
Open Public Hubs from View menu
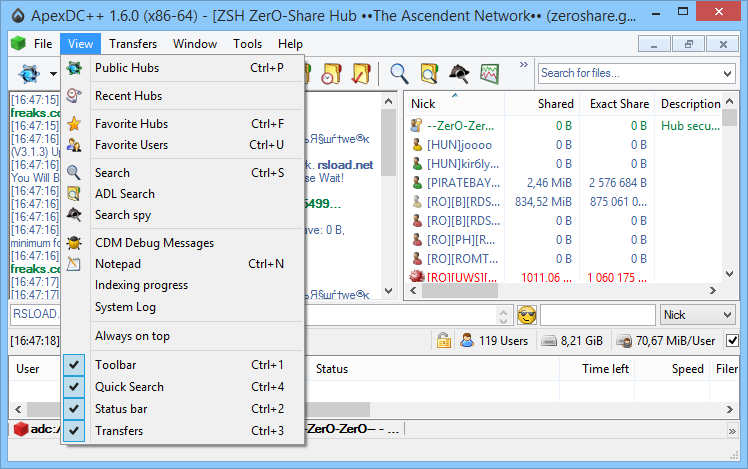(x=183, y=68)
